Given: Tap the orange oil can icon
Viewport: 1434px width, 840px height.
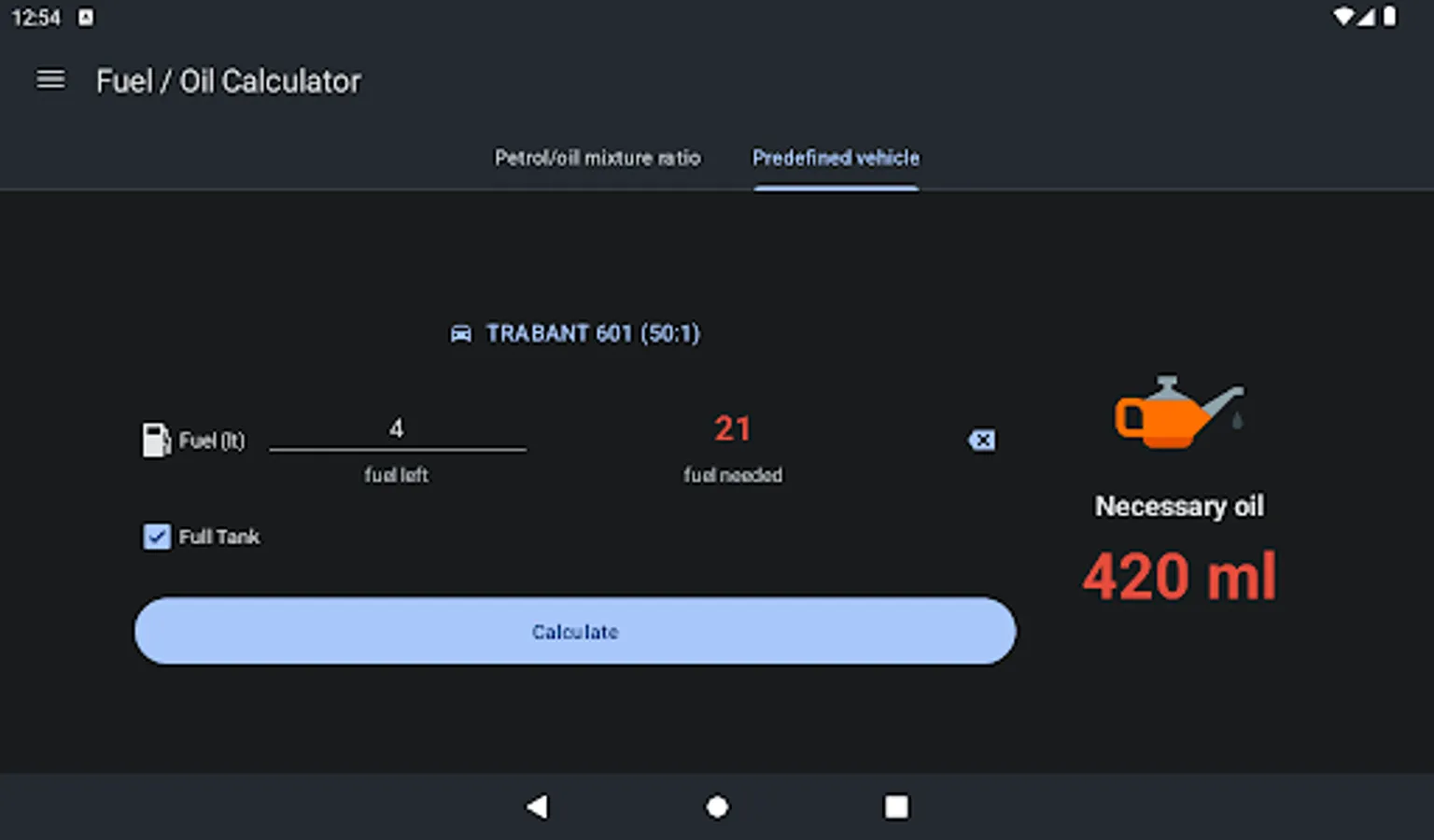Looking at the screenshot, I should (1177, 413).
